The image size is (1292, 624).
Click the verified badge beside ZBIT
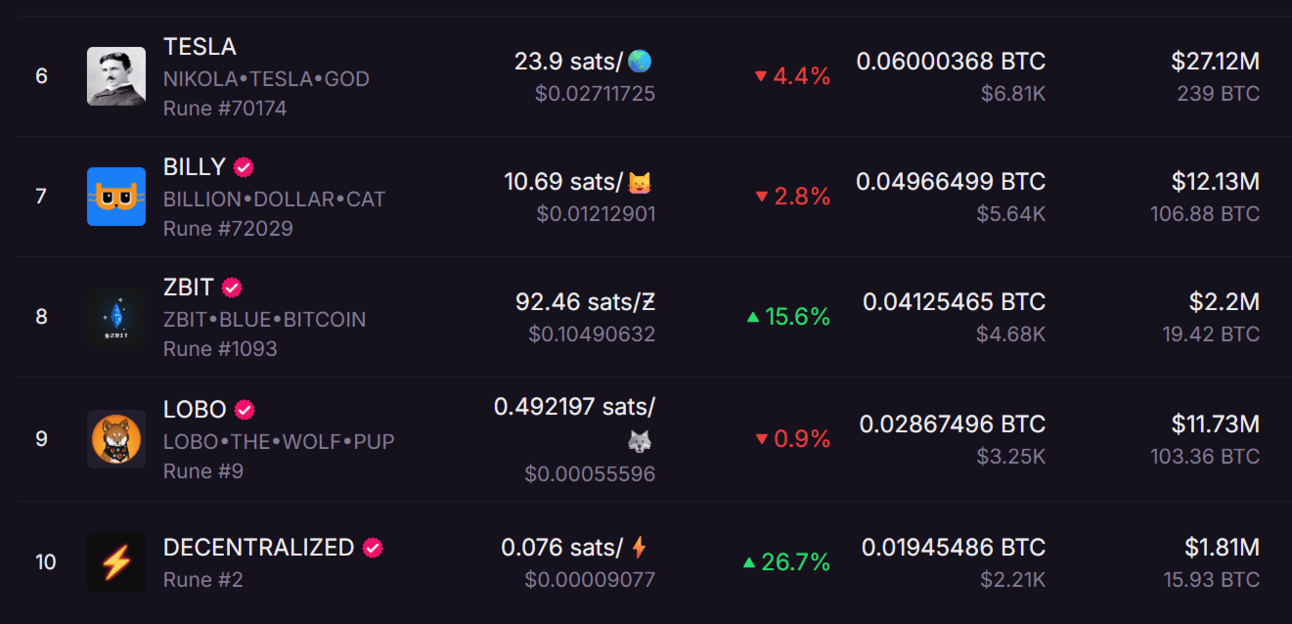[x=232, y=288]
